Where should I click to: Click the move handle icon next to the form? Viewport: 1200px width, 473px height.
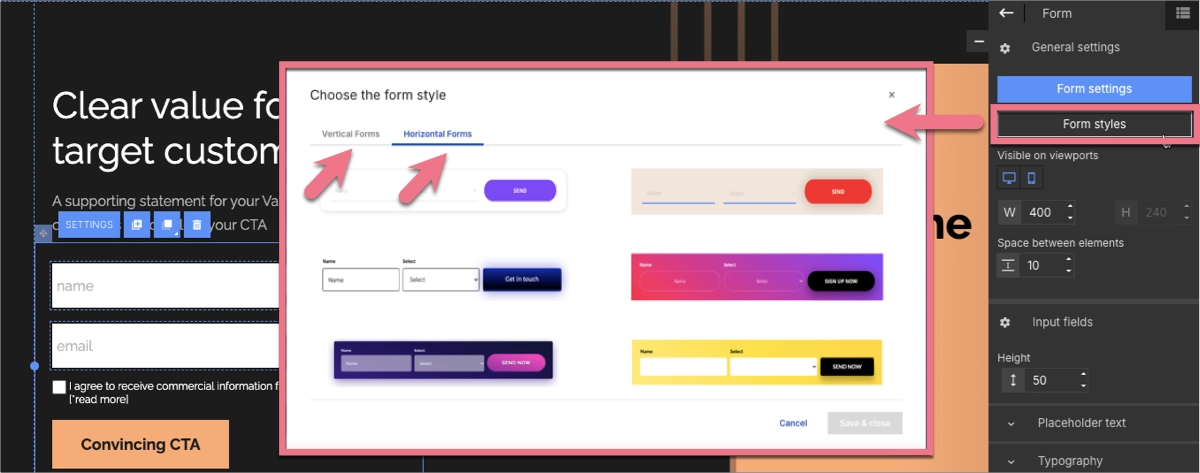coord(42,233)
